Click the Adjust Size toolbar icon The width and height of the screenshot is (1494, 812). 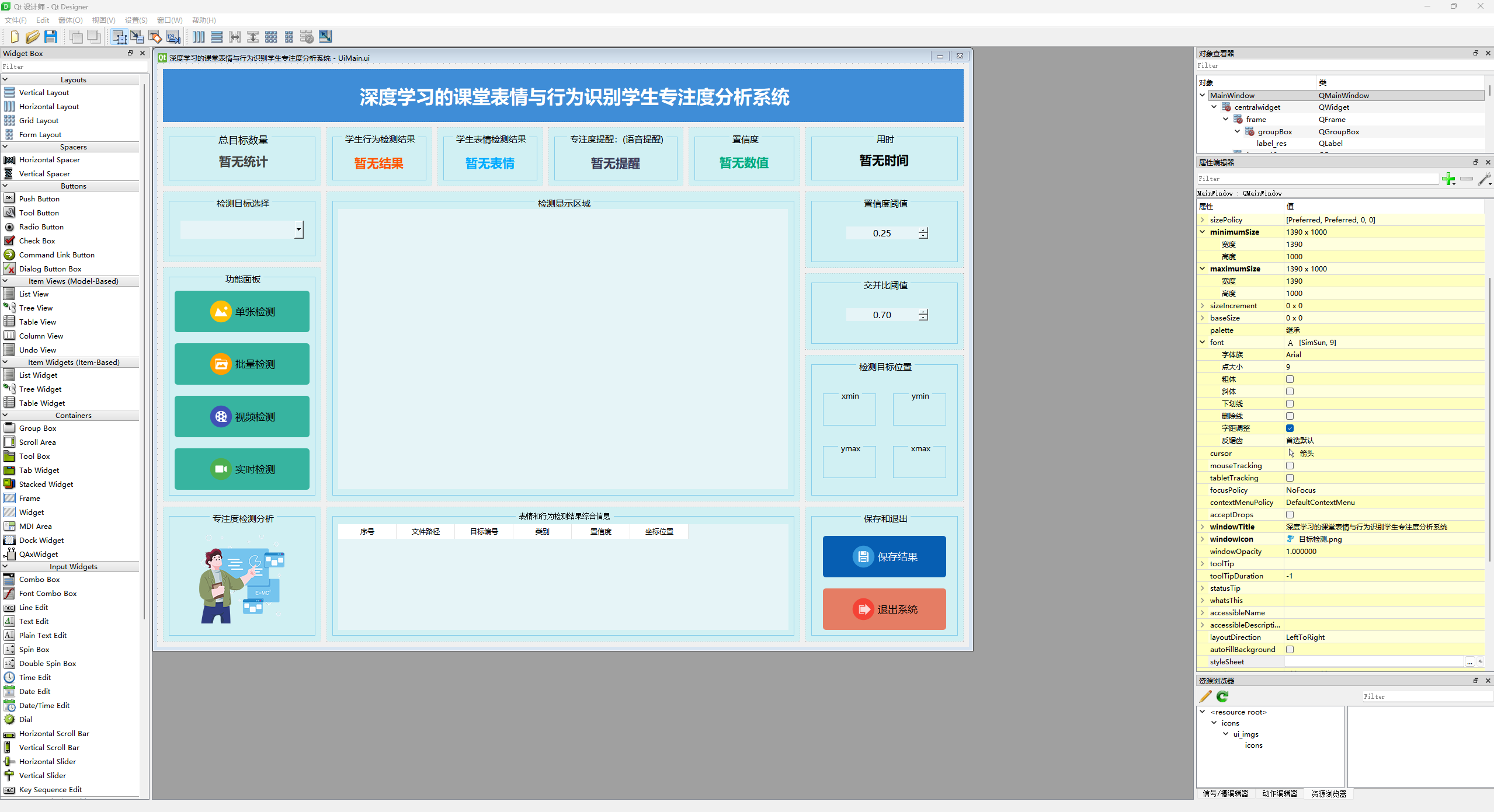[325, 37]
